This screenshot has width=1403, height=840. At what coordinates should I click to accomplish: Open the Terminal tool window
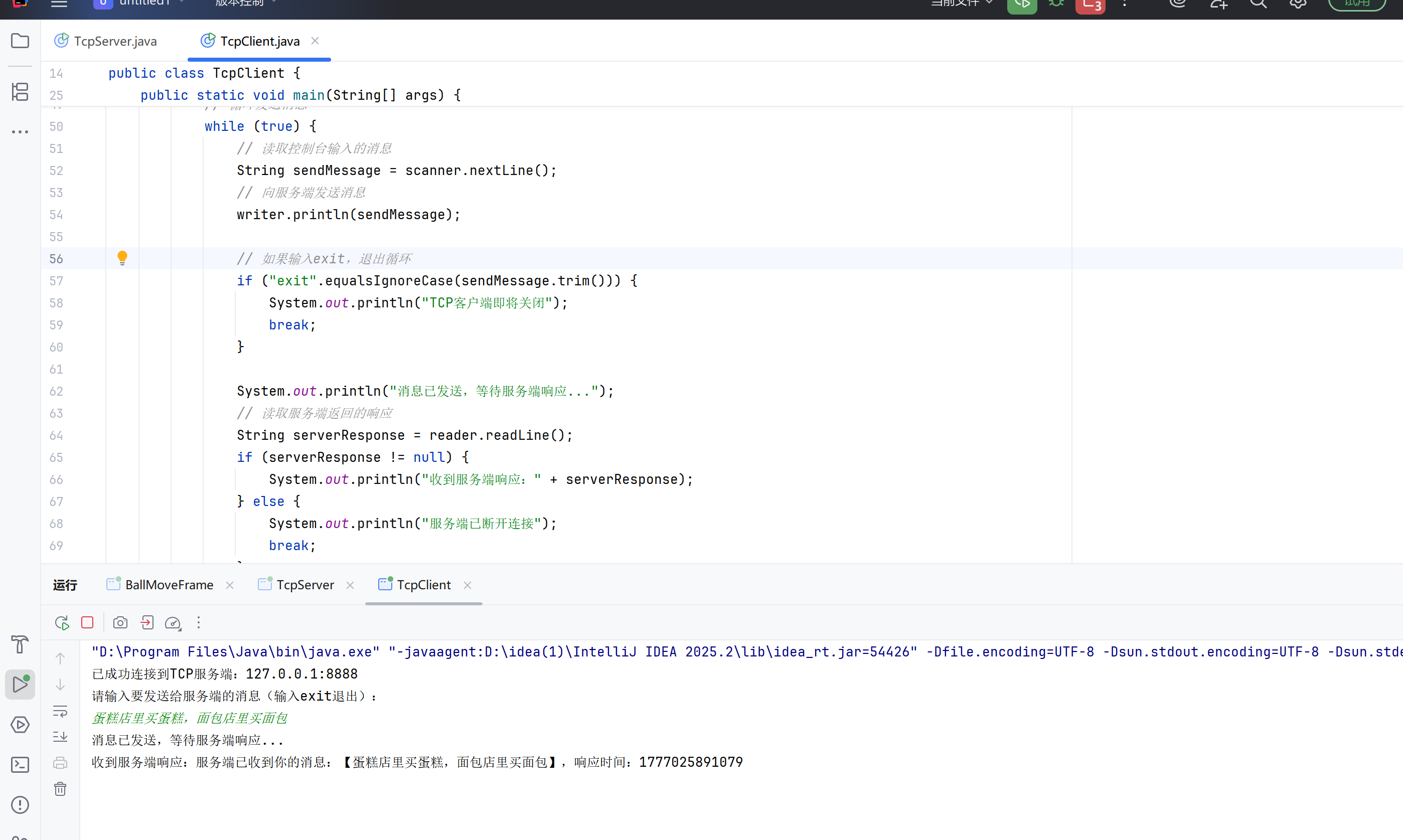(x=20, y=765)
